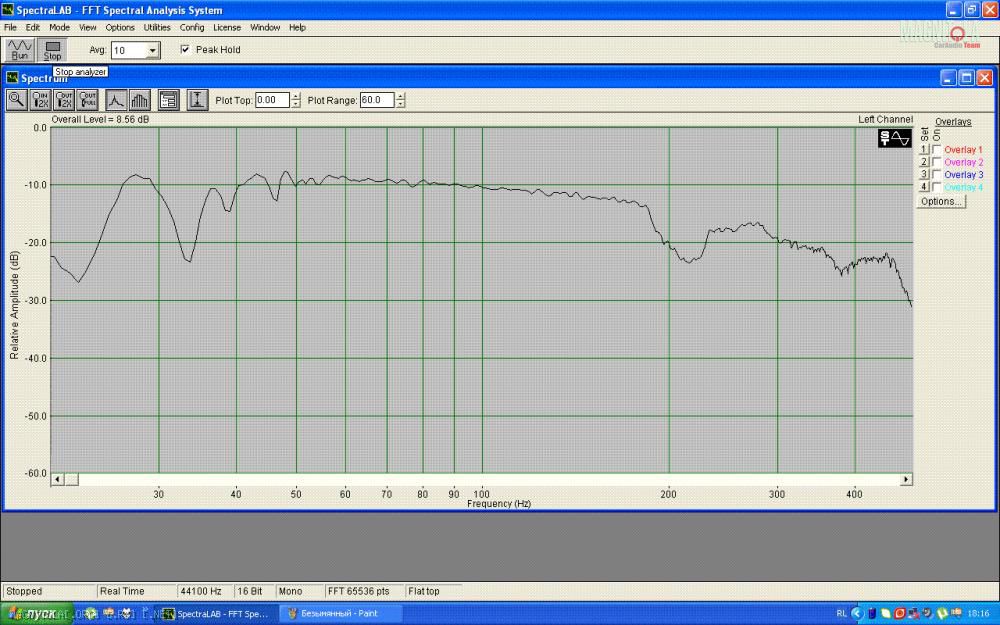Enable the Overlay 1 checkbox
Viewport: 1000px width, 625px height.
point(936,150)
